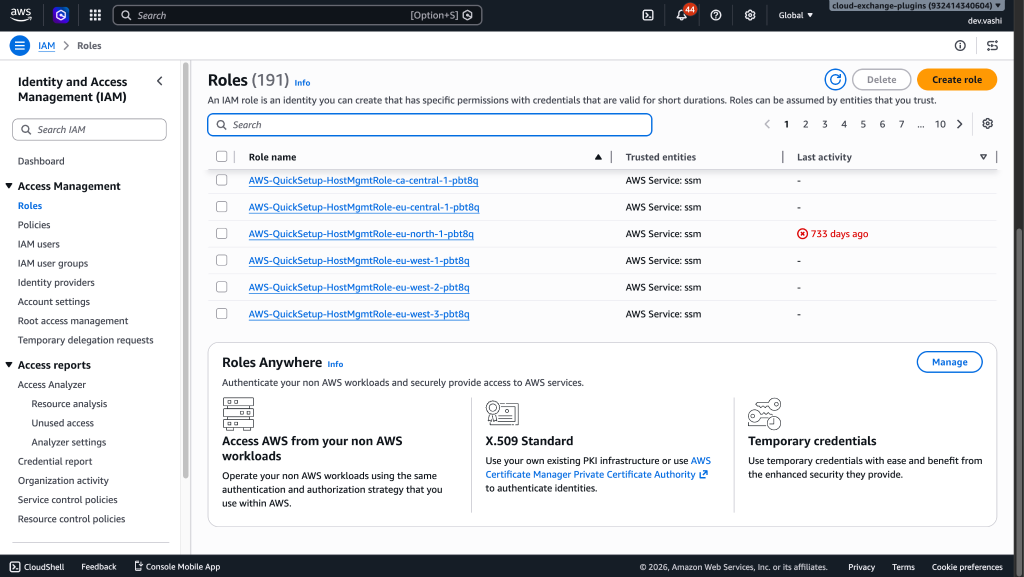Open Policies in the sidebar
The image size is (1024, 577).
[x=34, y=225]
